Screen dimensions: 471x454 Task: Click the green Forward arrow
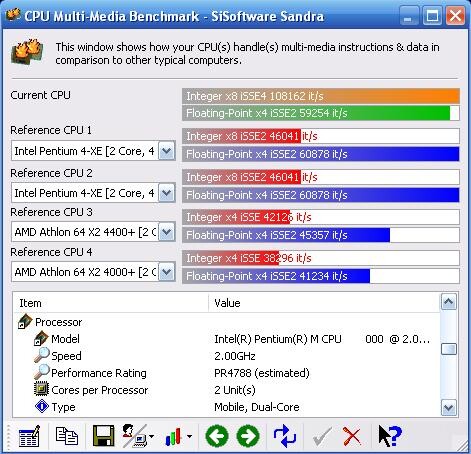pos(248,436)
